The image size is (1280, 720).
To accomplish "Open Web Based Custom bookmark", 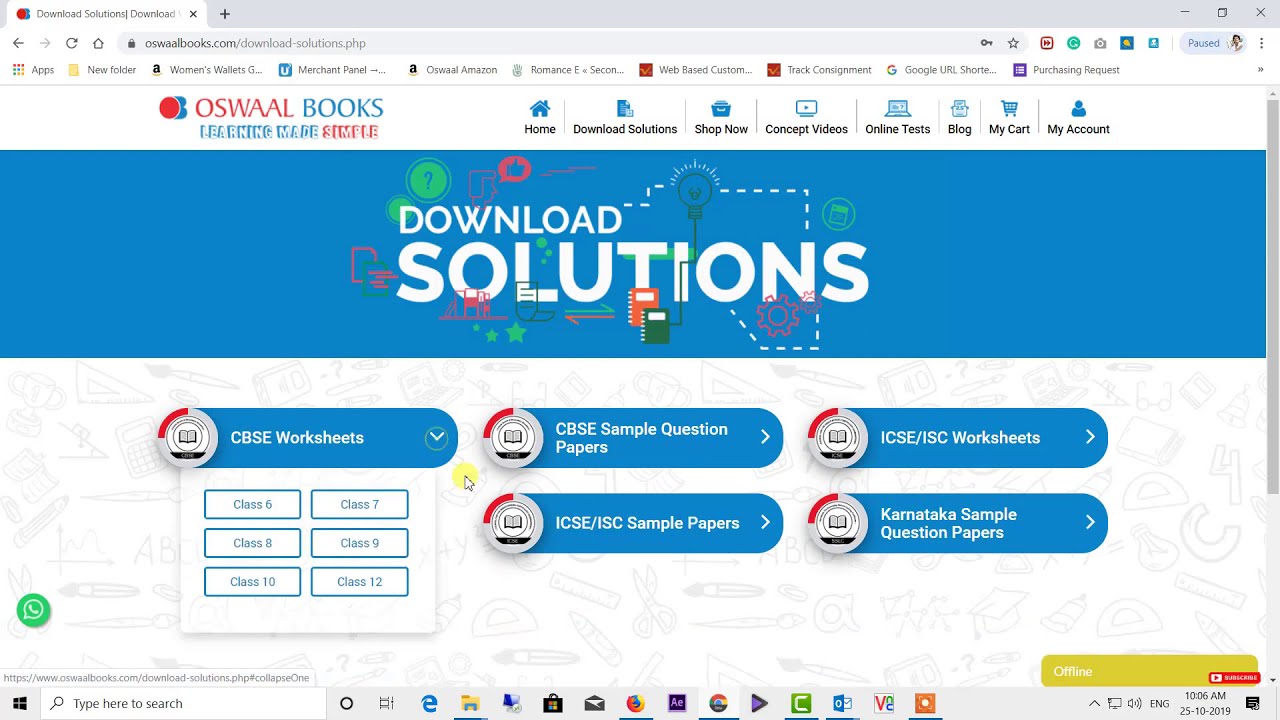I will pos(696,70).
